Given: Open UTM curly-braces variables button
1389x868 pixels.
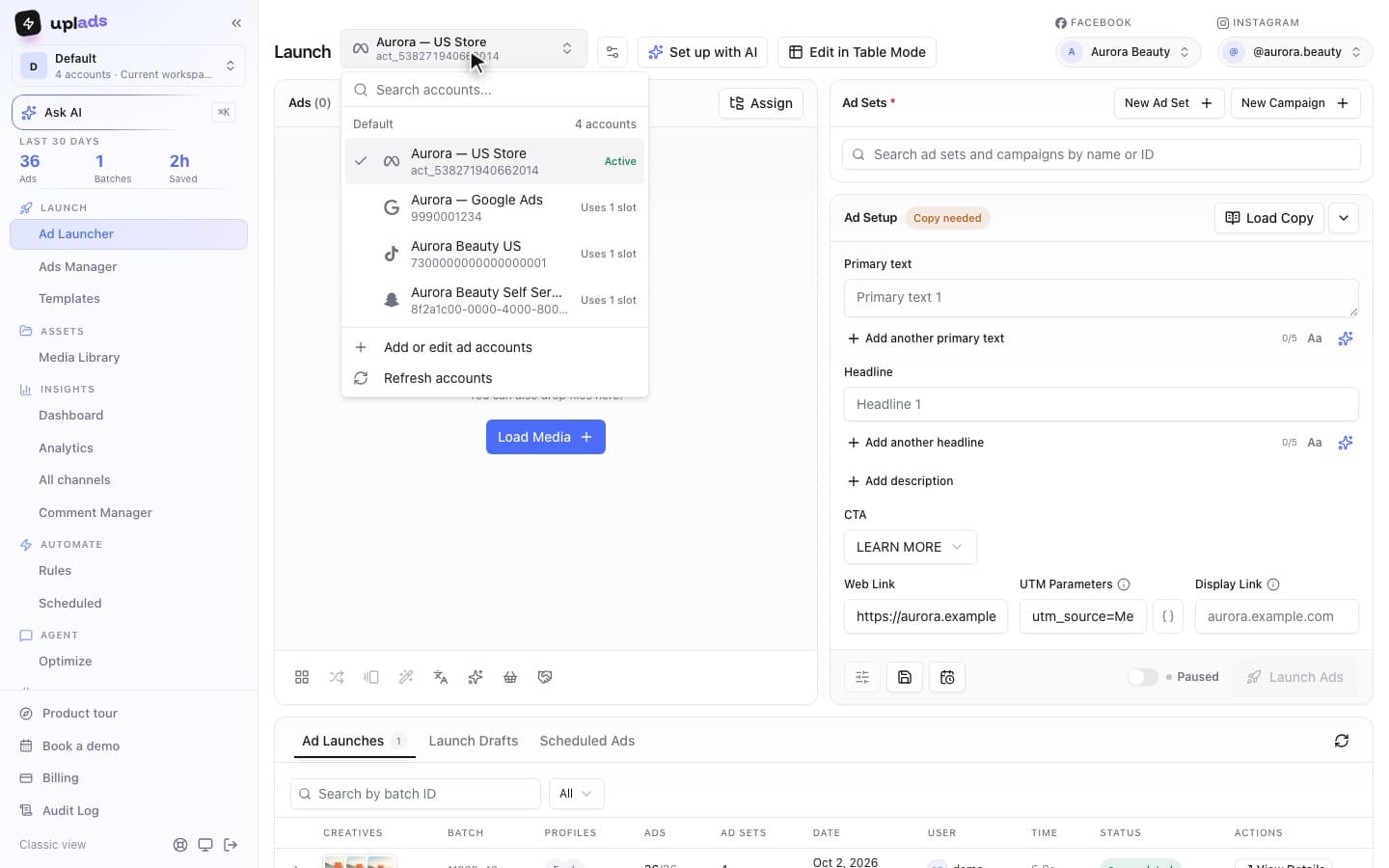Looking at the screenshot, I should point(1168,616).
